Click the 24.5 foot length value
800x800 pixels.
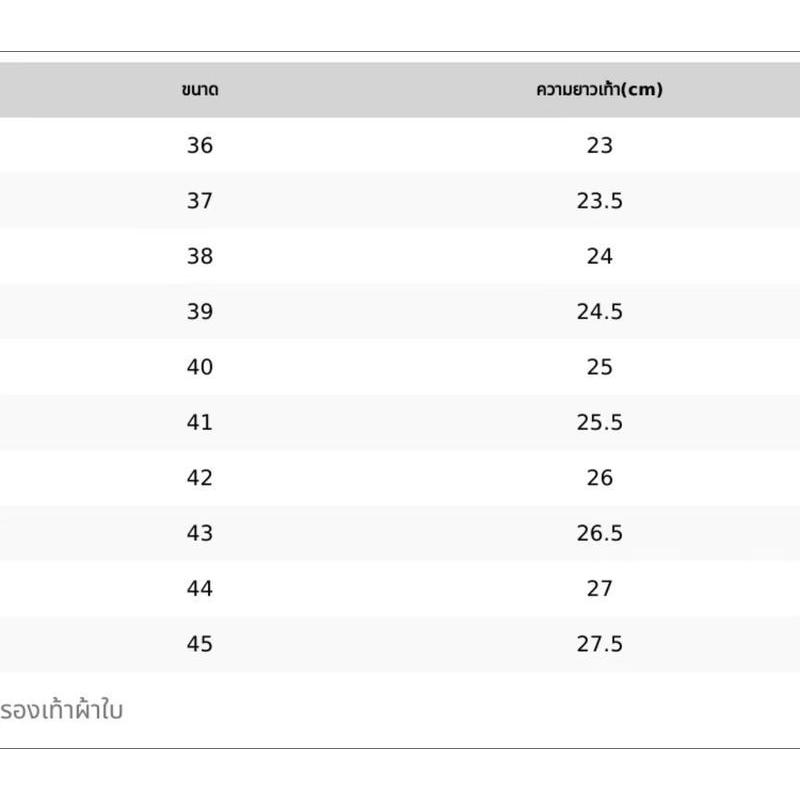pos(599,311)
